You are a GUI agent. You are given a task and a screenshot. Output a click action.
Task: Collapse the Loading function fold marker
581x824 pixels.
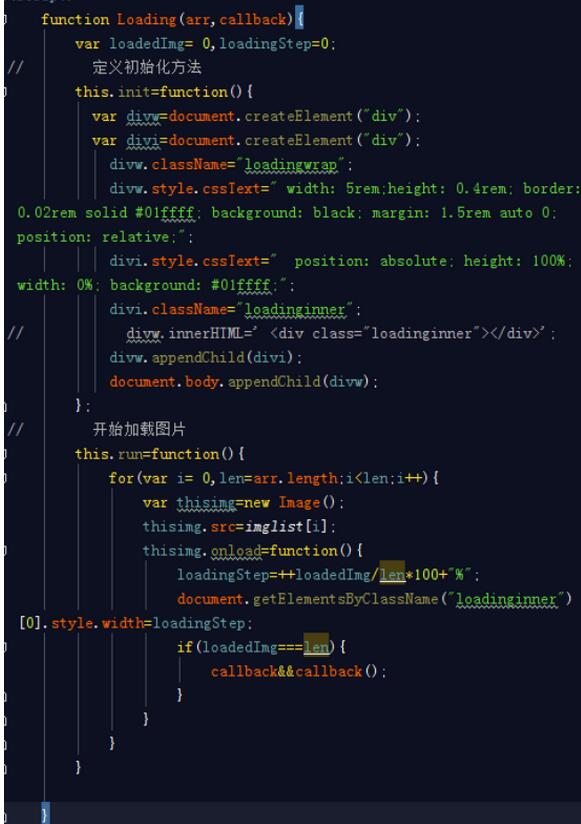(5, 20)
